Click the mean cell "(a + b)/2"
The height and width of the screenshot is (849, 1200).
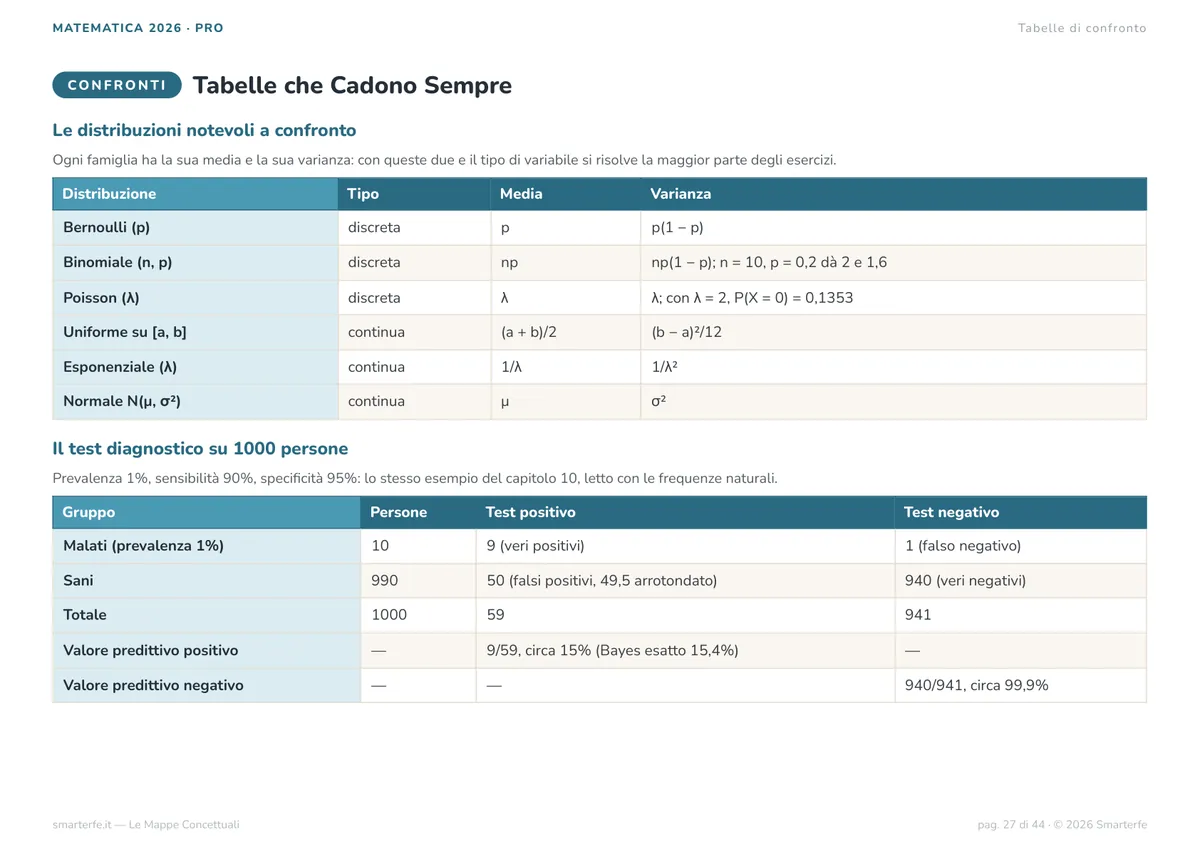565,332
